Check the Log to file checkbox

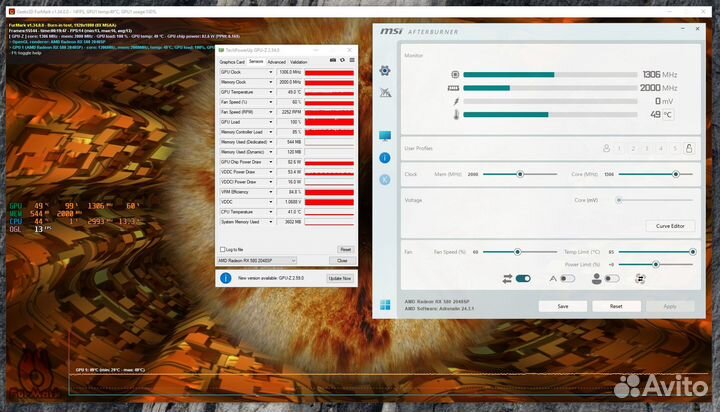click(223, 249)
